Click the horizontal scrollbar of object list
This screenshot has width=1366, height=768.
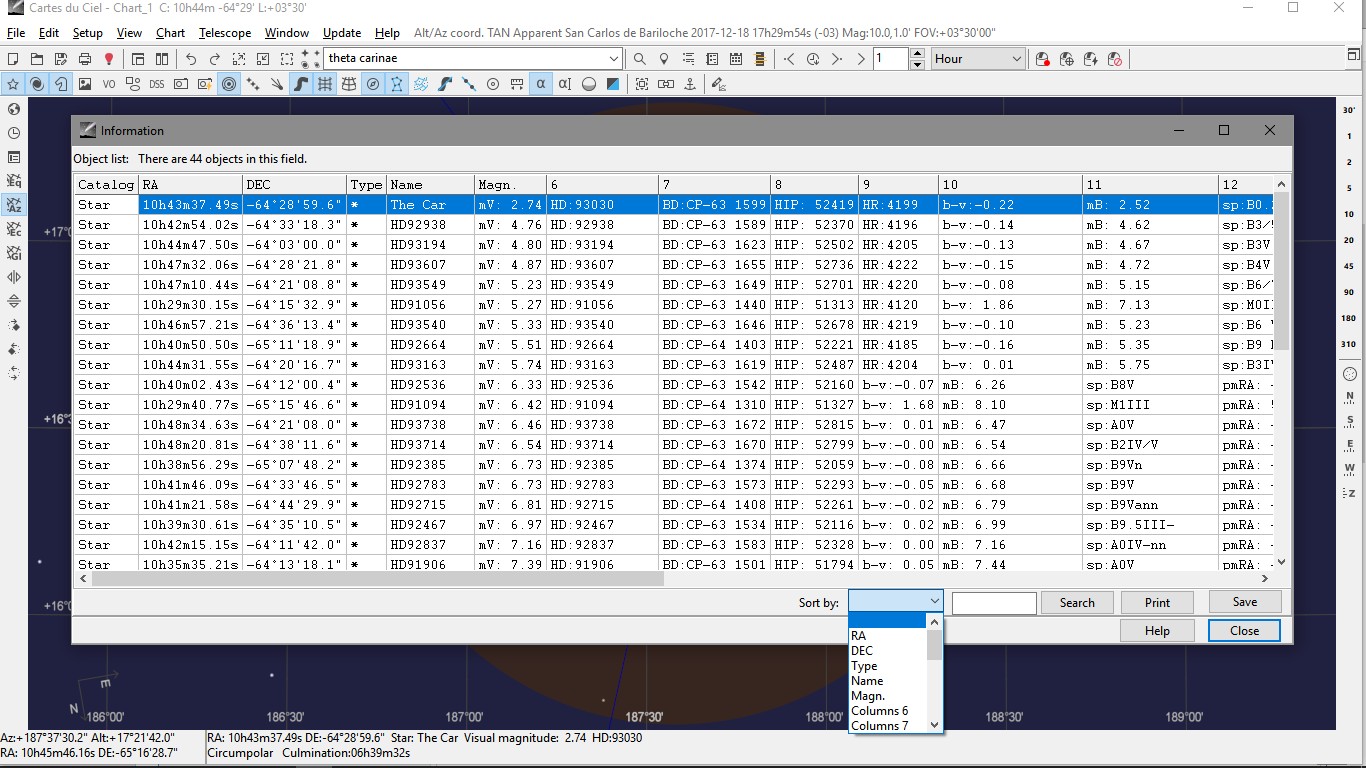378,578
